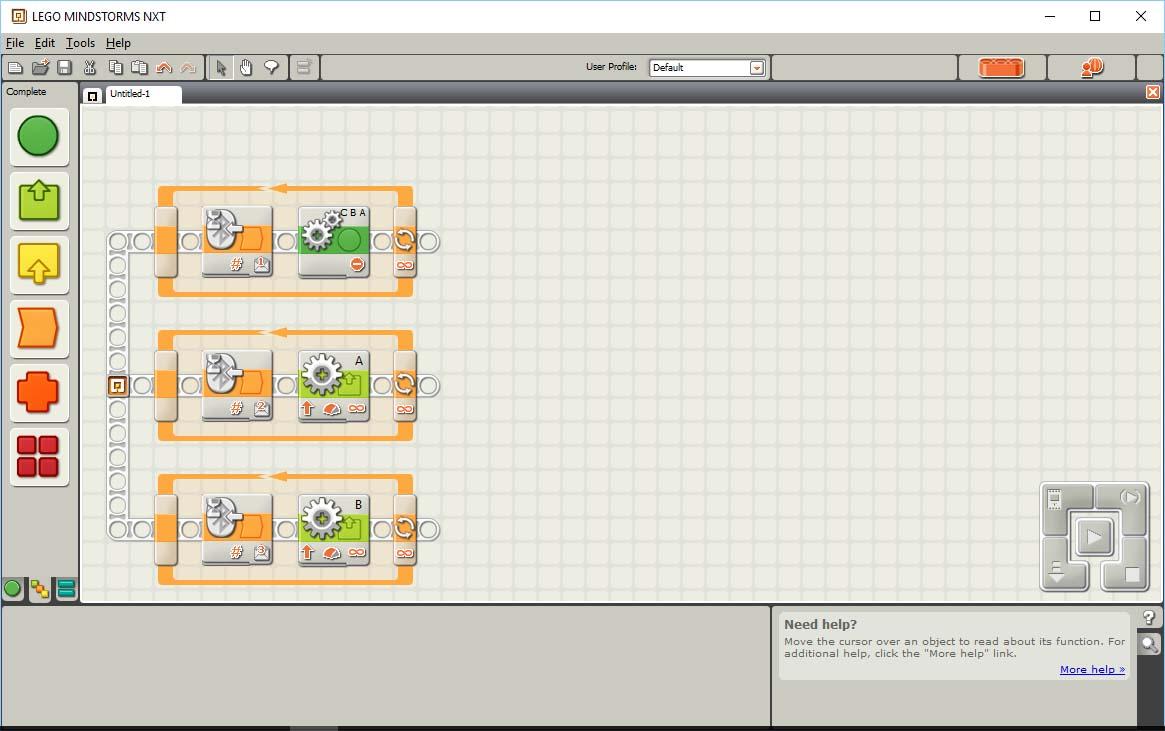Close the program with the red X
The image size is (1165, 731).
coord(1152,92)
